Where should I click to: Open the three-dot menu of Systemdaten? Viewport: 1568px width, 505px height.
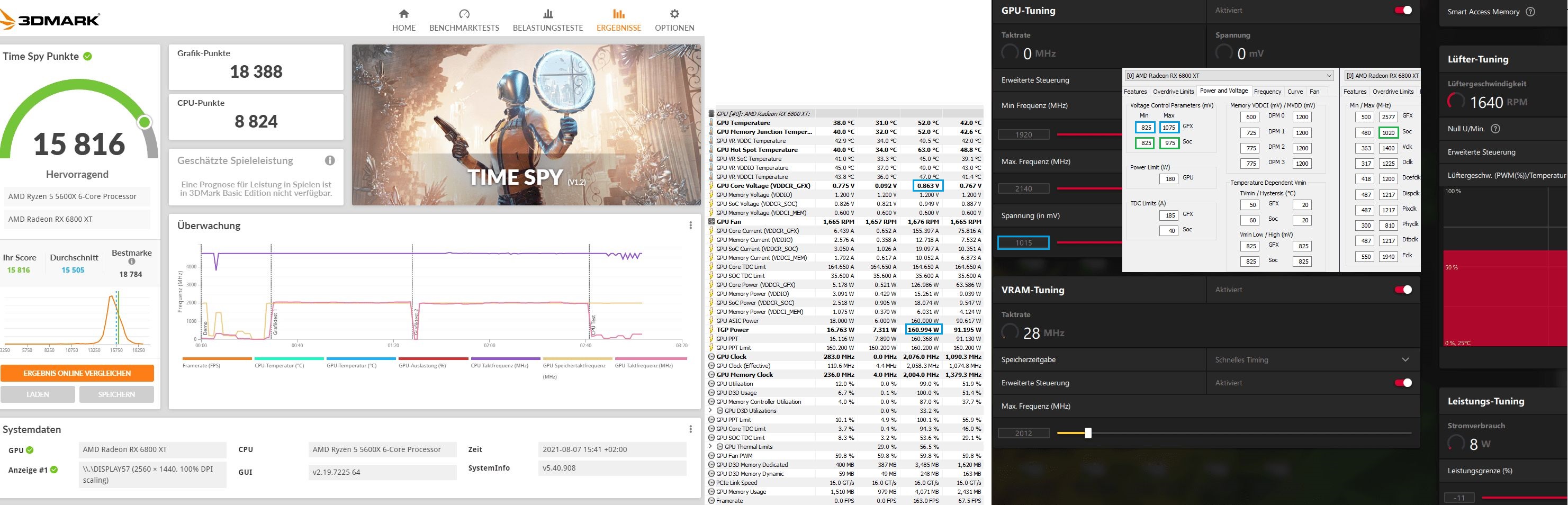(x=690, y=429)
